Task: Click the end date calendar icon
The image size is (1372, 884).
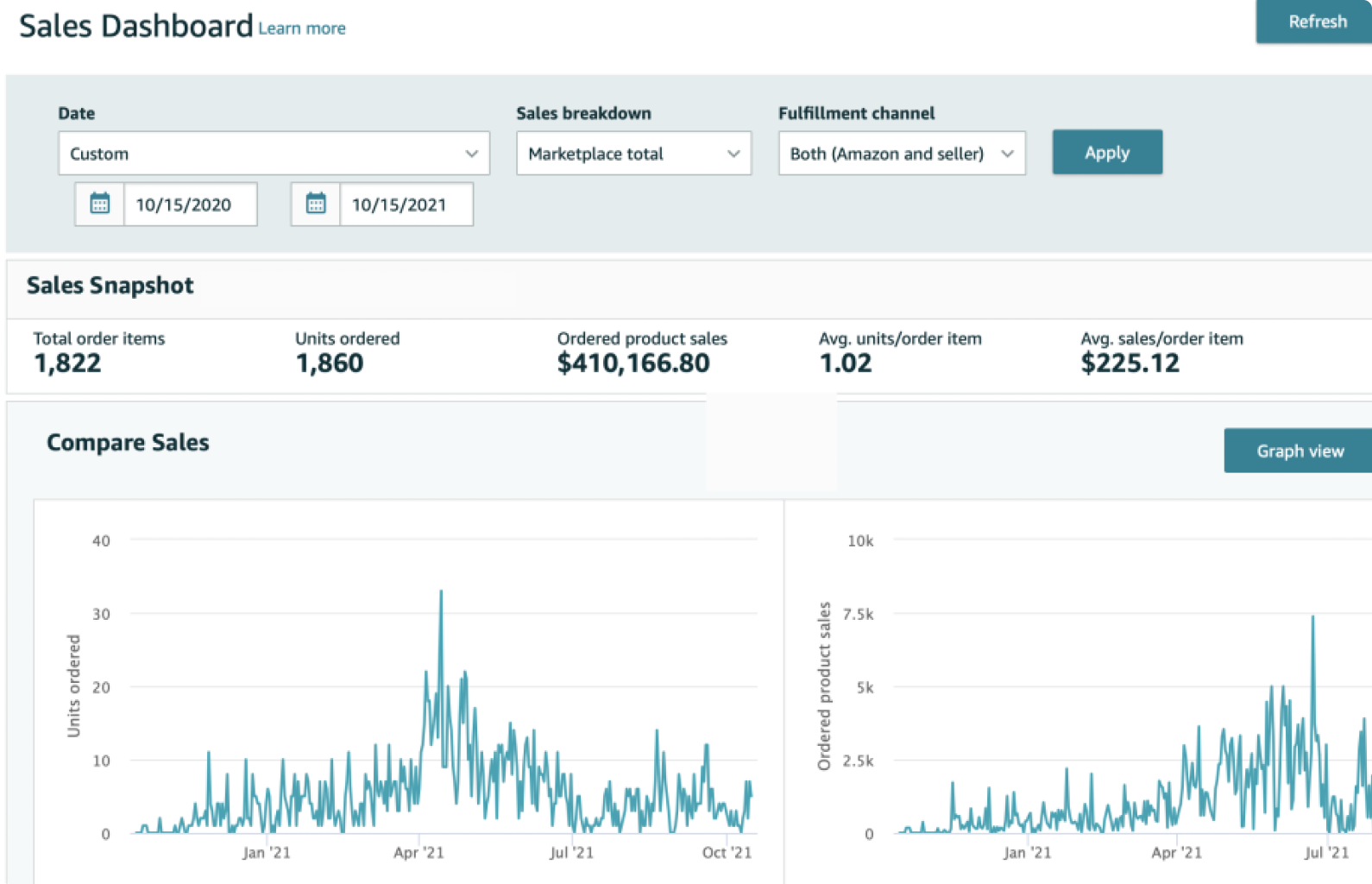Action: 316,205
